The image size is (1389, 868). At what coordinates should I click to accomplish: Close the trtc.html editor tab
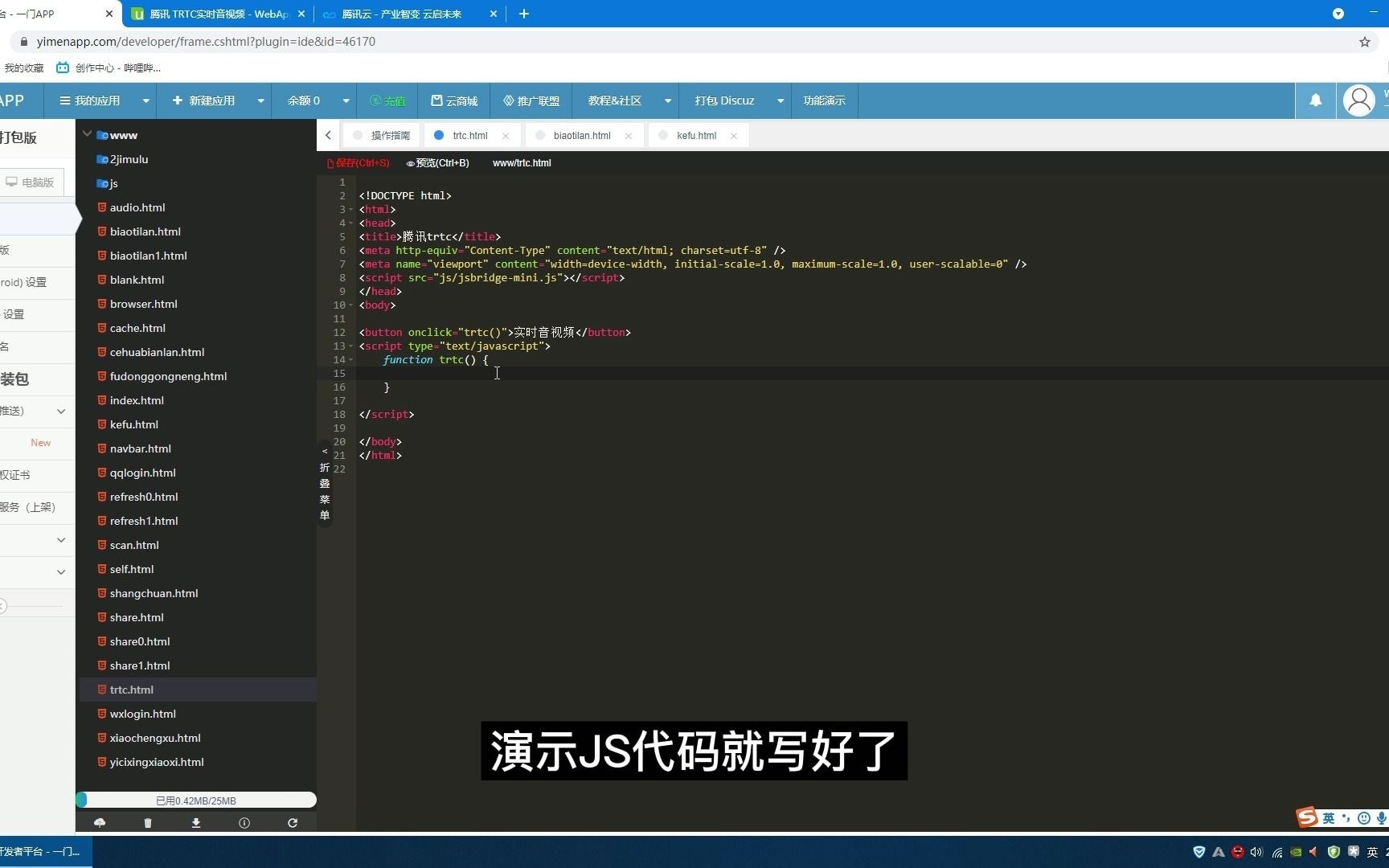506,136
